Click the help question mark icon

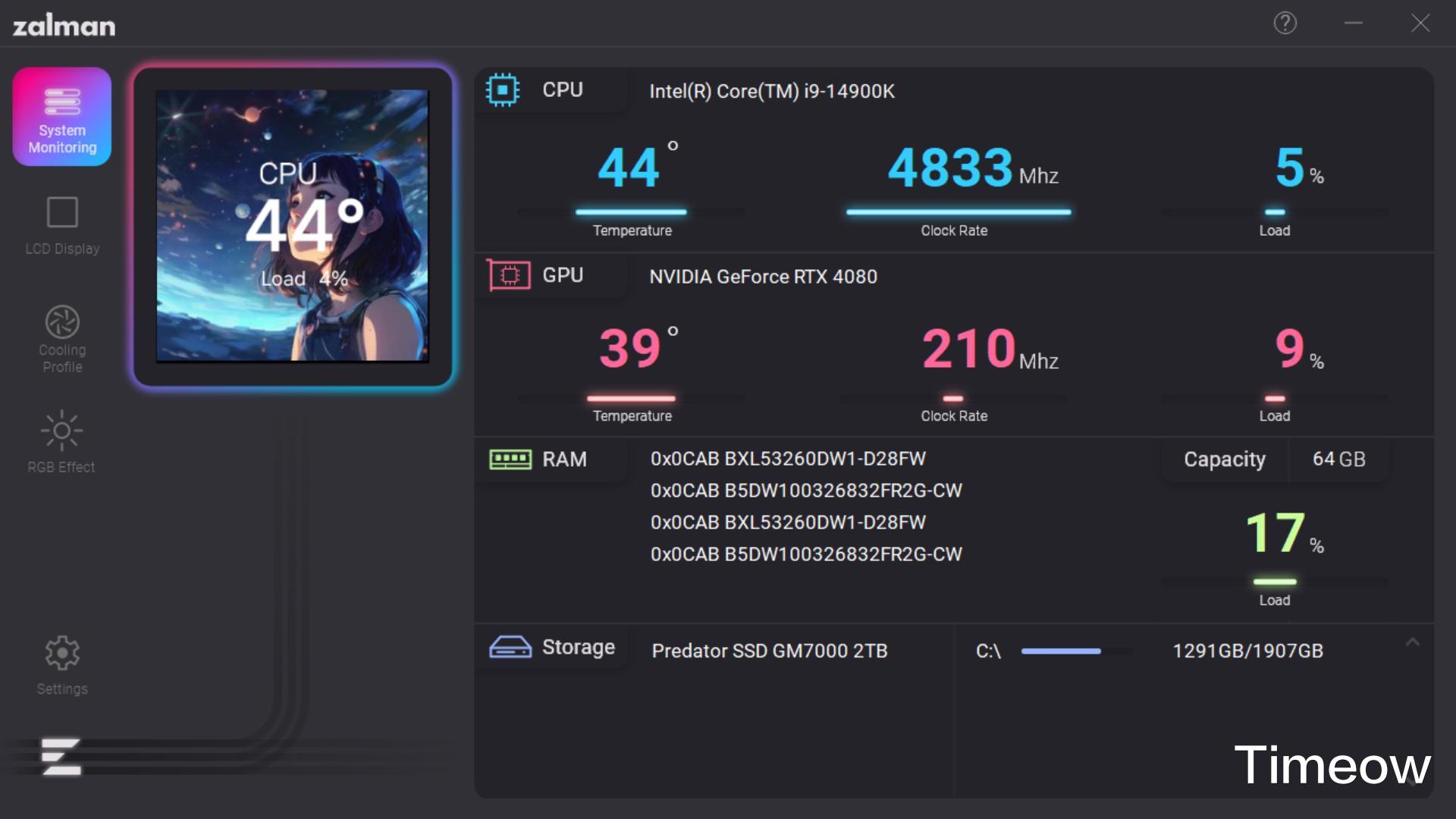[x=1285, y=24]
